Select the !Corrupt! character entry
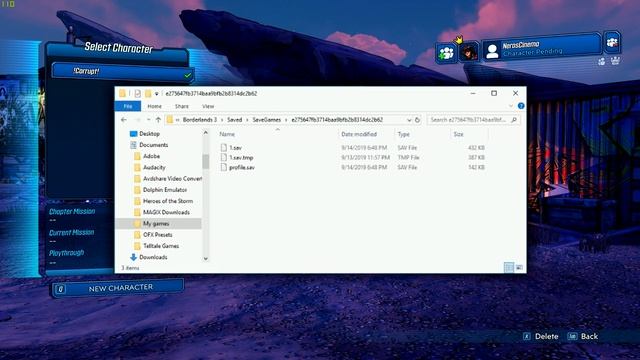This screenshot has width=640, height=360. [x=122, y=72]
